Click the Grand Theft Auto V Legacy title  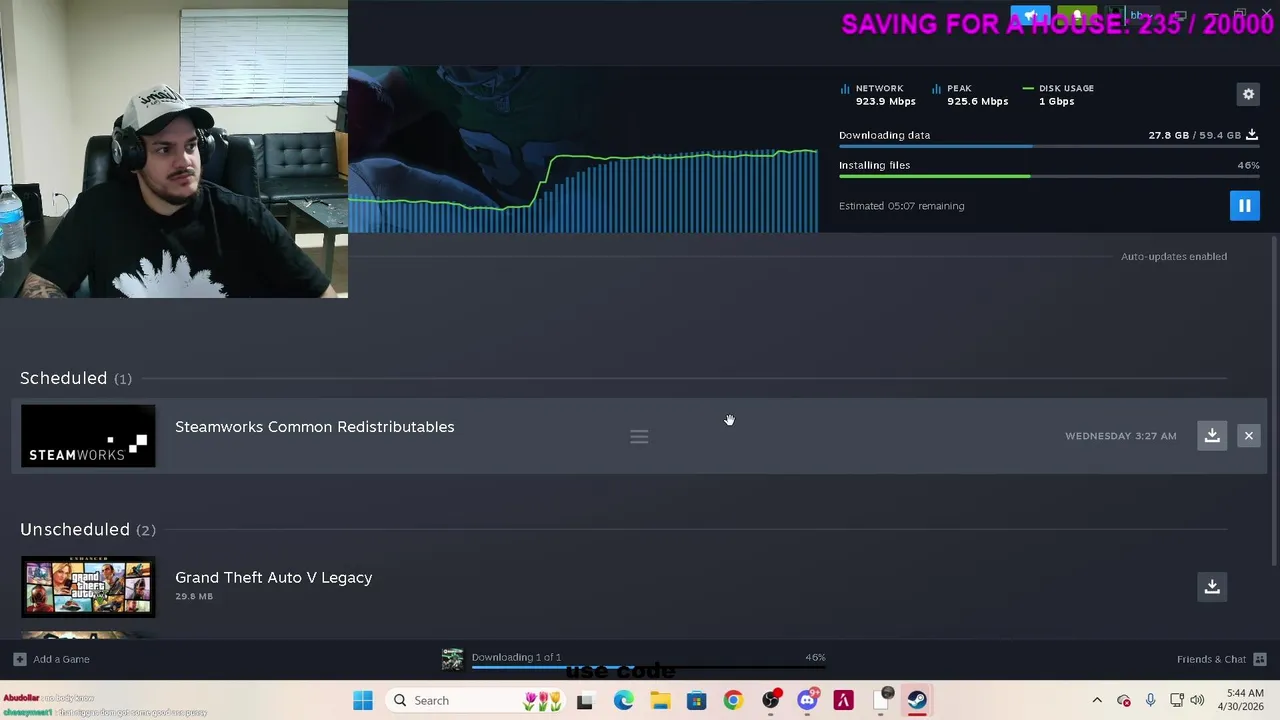[x=273, y=577]
